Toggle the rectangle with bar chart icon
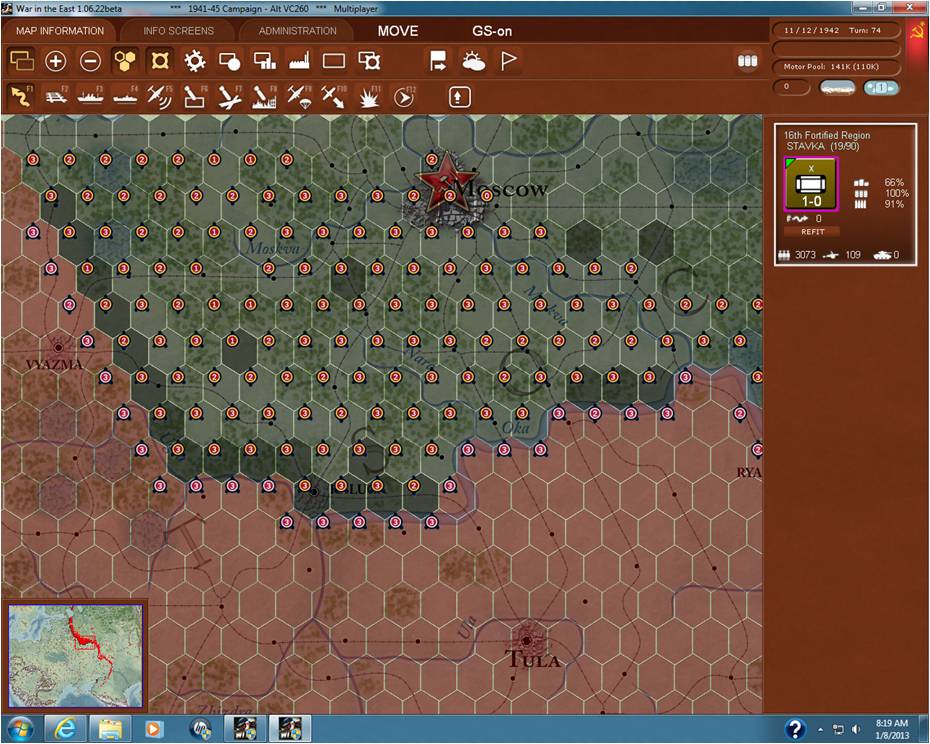The height and width of the screenshot is (744, 930). 265,61
